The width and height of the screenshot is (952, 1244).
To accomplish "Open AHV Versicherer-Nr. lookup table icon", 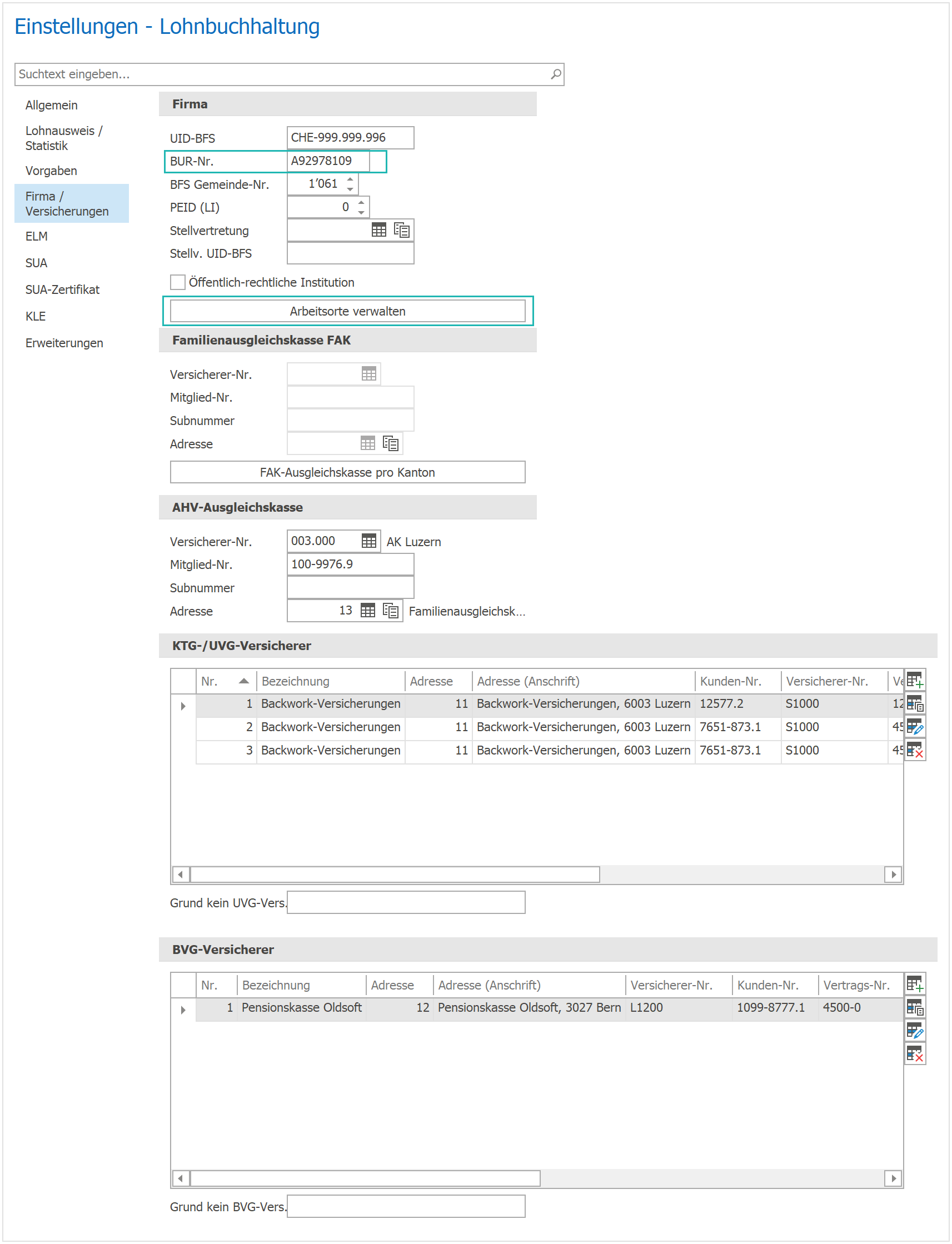I will coord(368,541).
